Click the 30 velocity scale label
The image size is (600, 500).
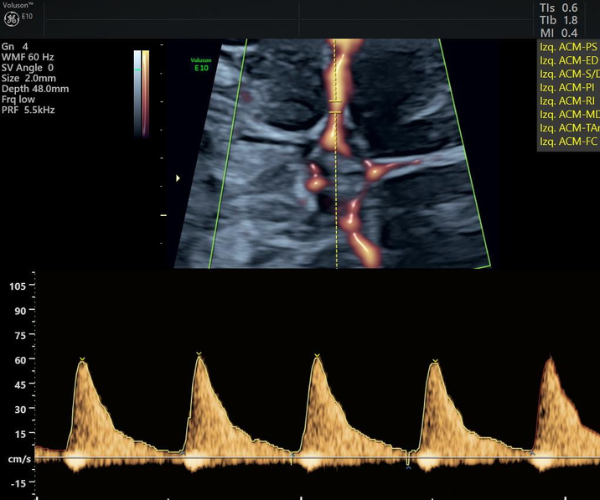pos(20,409)
